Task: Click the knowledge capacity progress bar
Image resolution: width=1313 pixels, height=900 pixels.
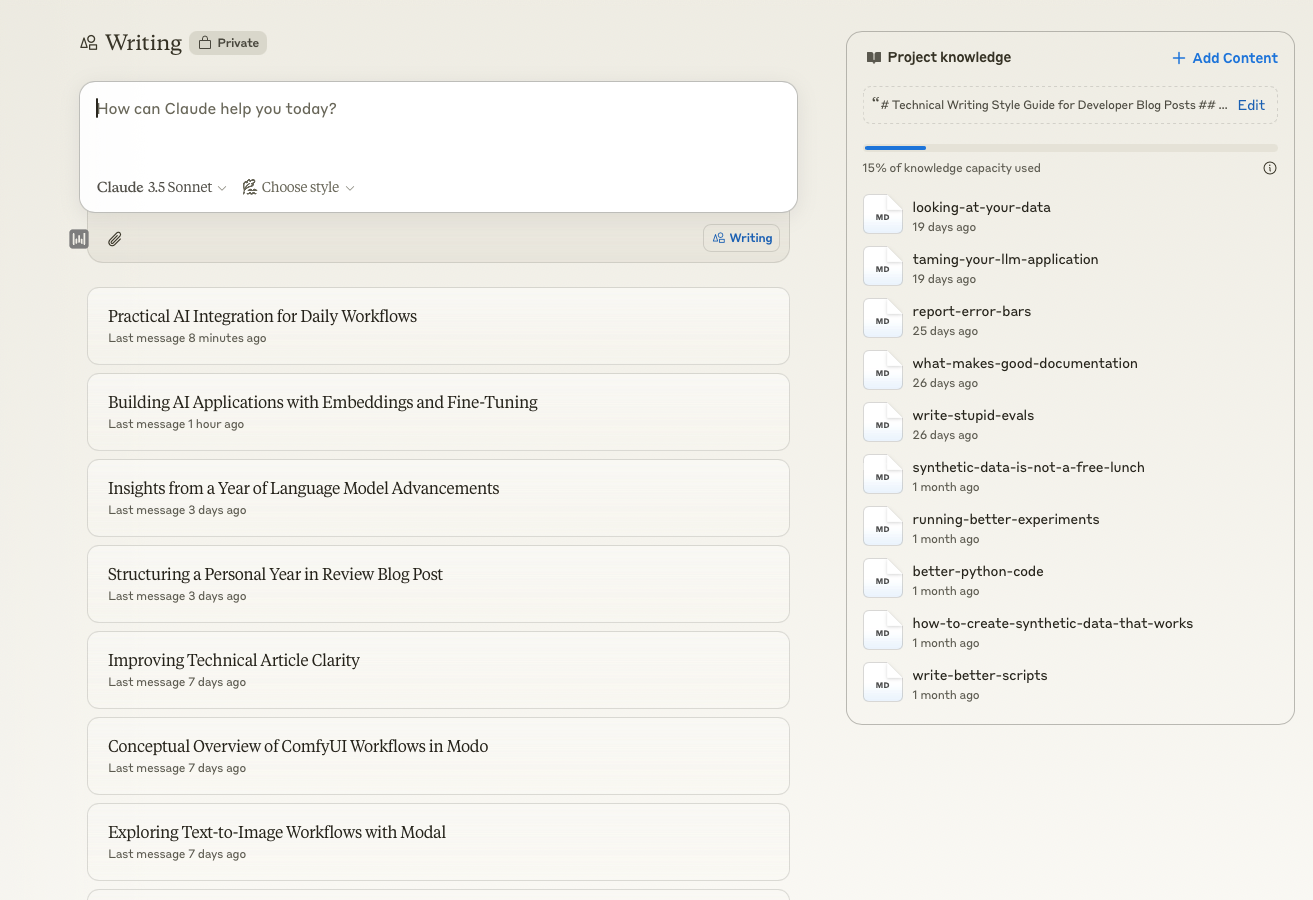Action: point(1070,148)
